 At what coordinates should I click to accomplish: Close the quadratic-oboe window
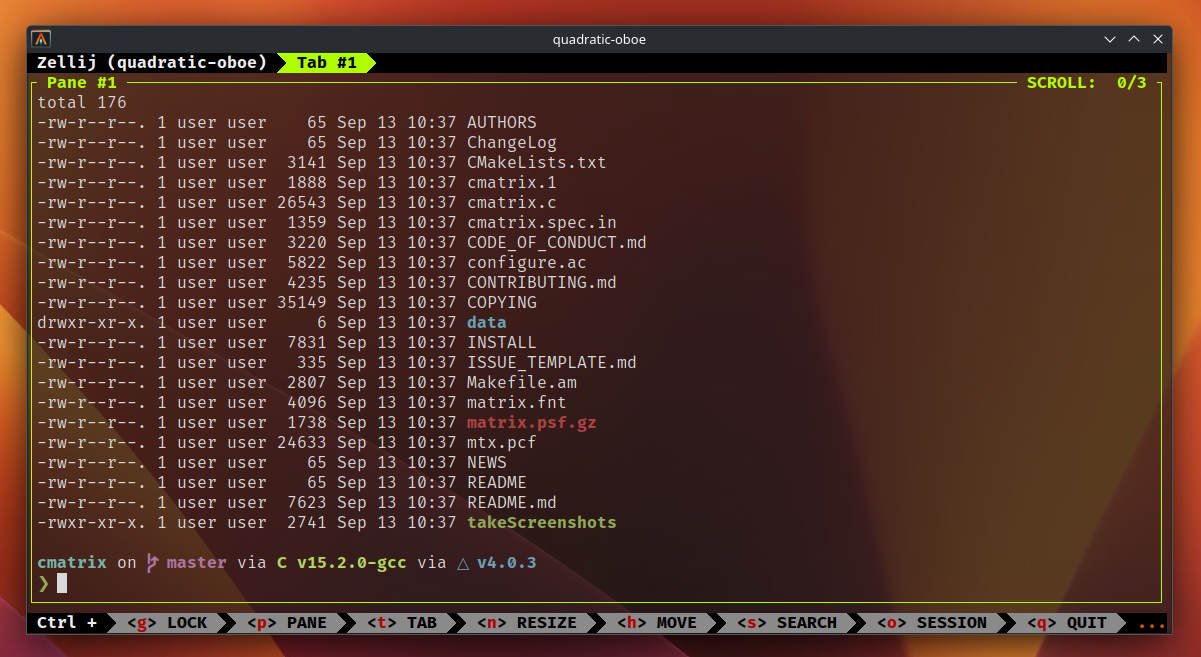click(x=1158, y=39)
